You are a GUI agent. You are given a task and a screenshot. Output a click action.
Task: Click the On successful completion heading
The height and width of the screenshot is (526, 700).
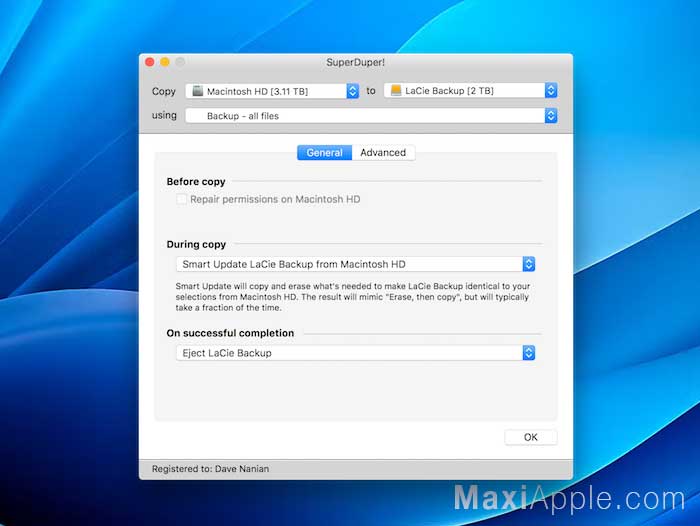(x=230, y=333)
